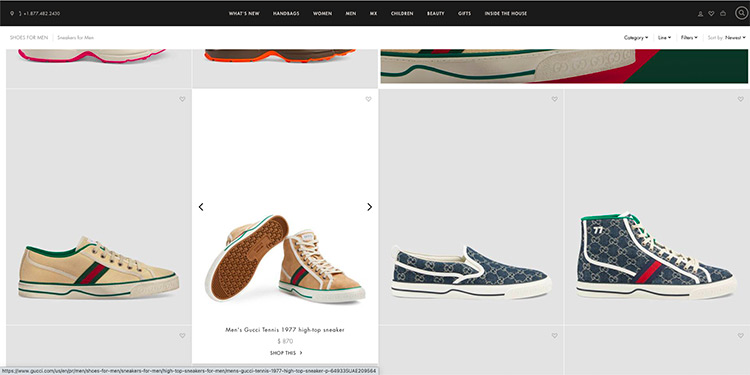The height and width of the screenshot is (375, 750).
Task: Open the Beauty menu
Action: pos(436,13)
